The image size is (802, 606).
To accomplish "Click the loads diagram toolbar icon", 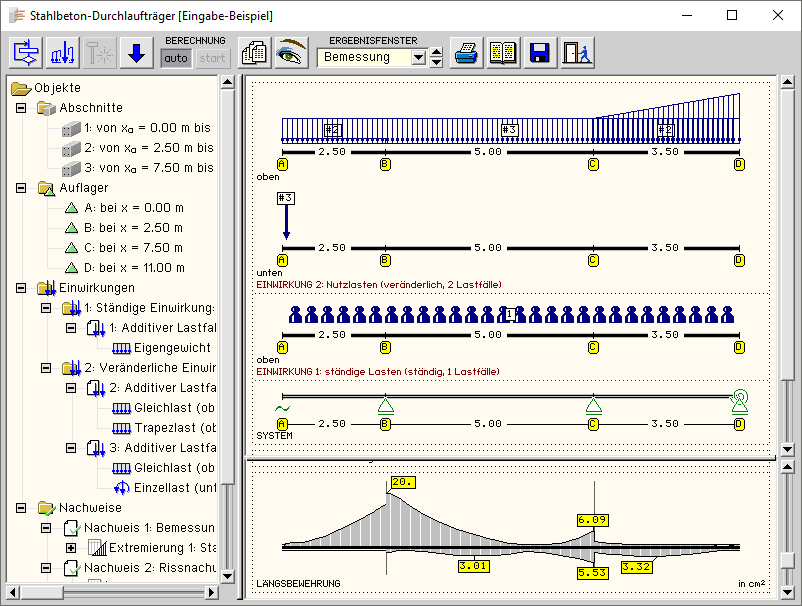I will [62, 53].
